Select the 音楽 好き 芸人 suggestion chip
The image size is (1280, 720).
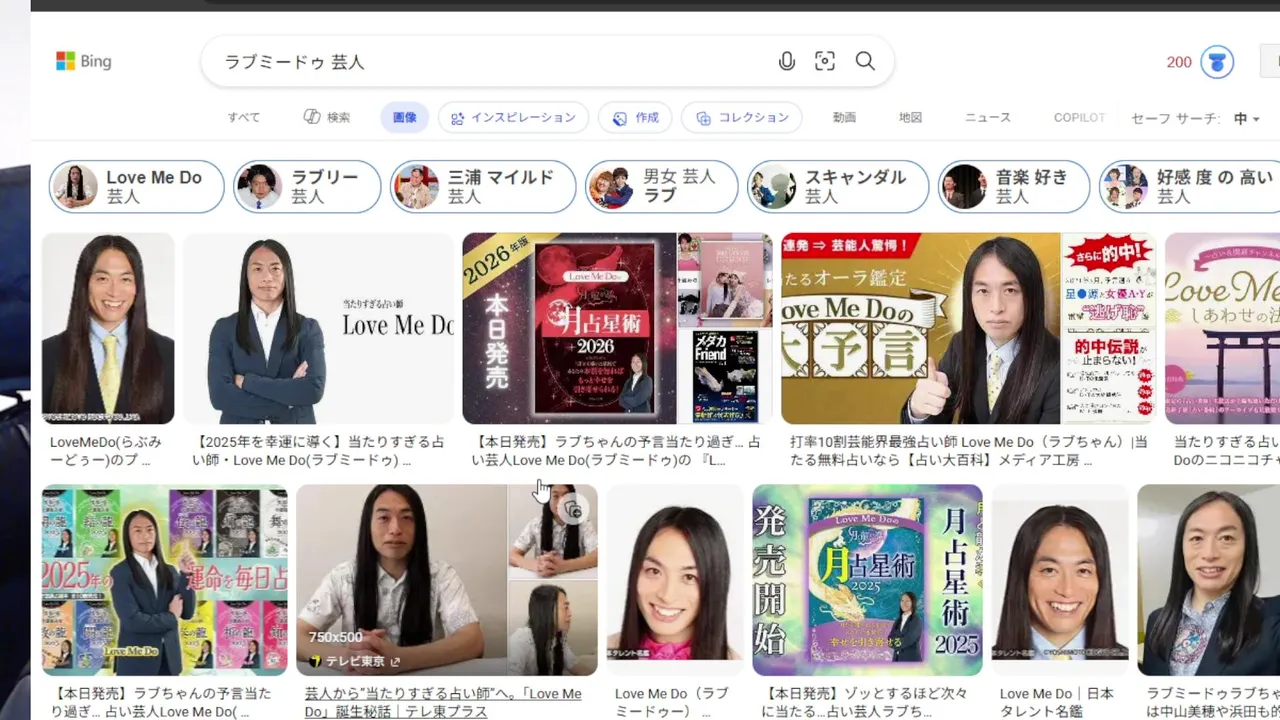click(1014, 187)
